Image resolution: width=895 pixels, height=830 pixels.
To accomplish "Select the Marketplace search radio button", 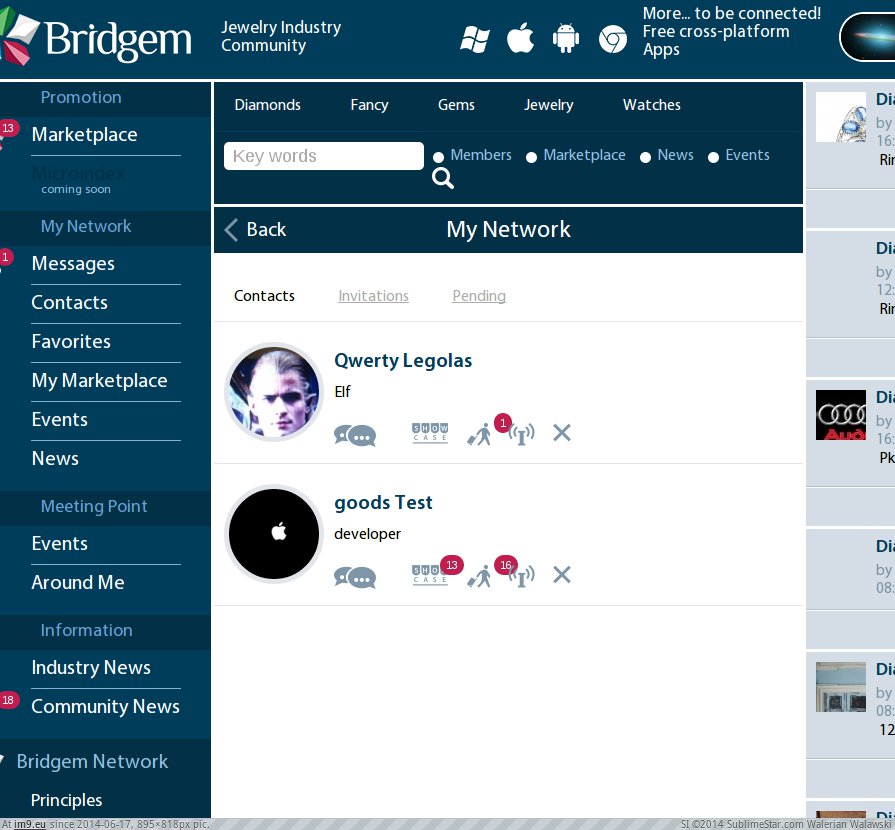I will (532, 157).
